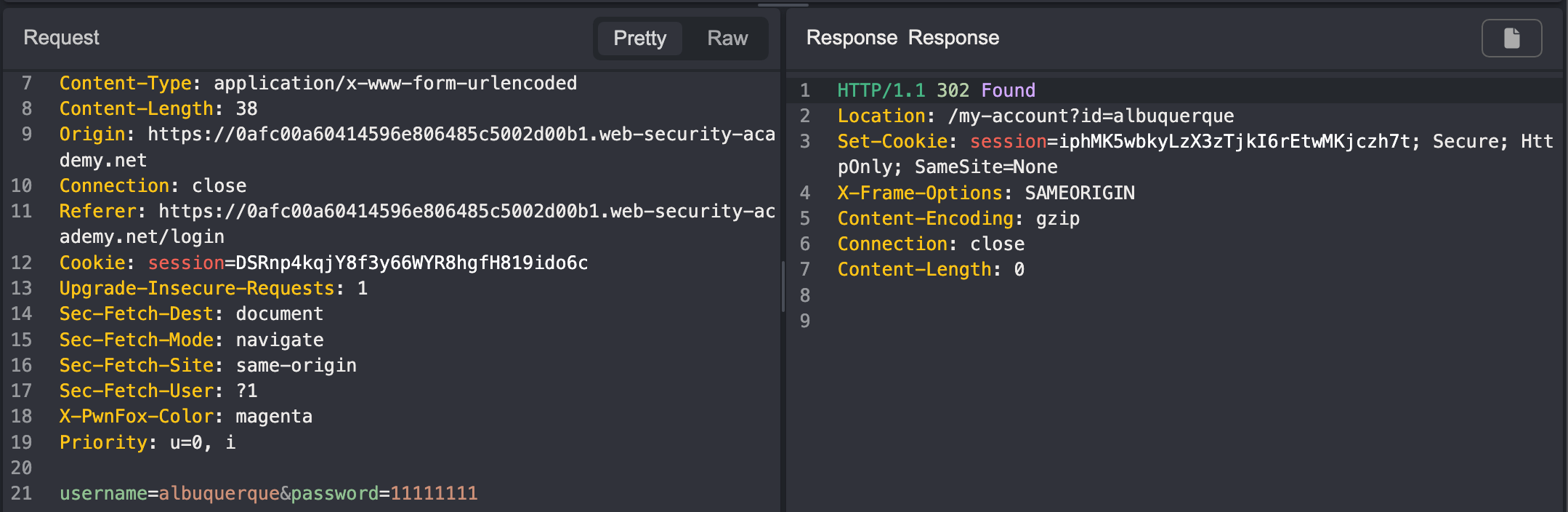This screenshot has height=512, width=1568.
Task: Click the request Cookie session value
Action: [x=411, y=263]
